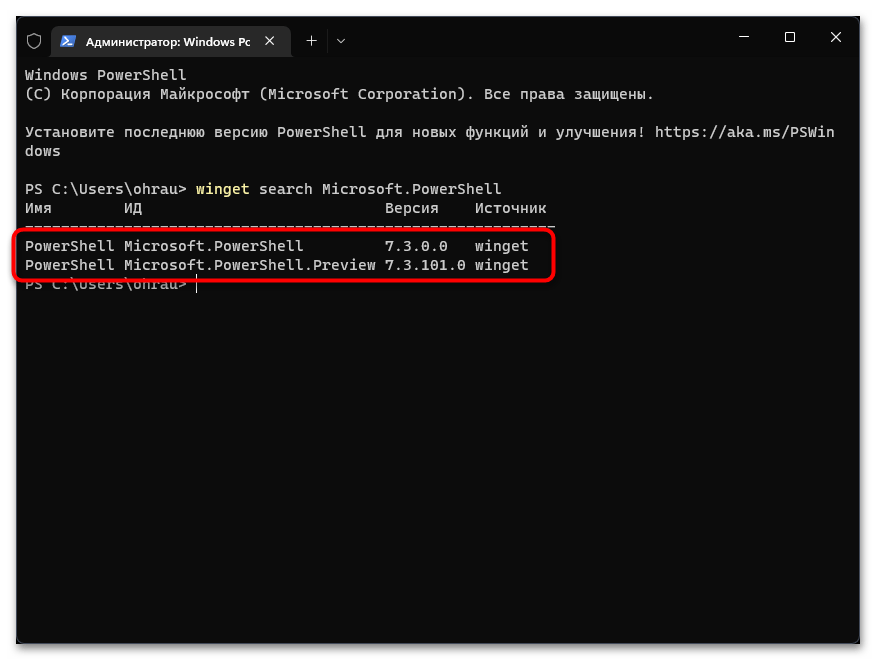Click the Источник column header text
The height and width of the screenshot is (660, 876).
[510, 208]
